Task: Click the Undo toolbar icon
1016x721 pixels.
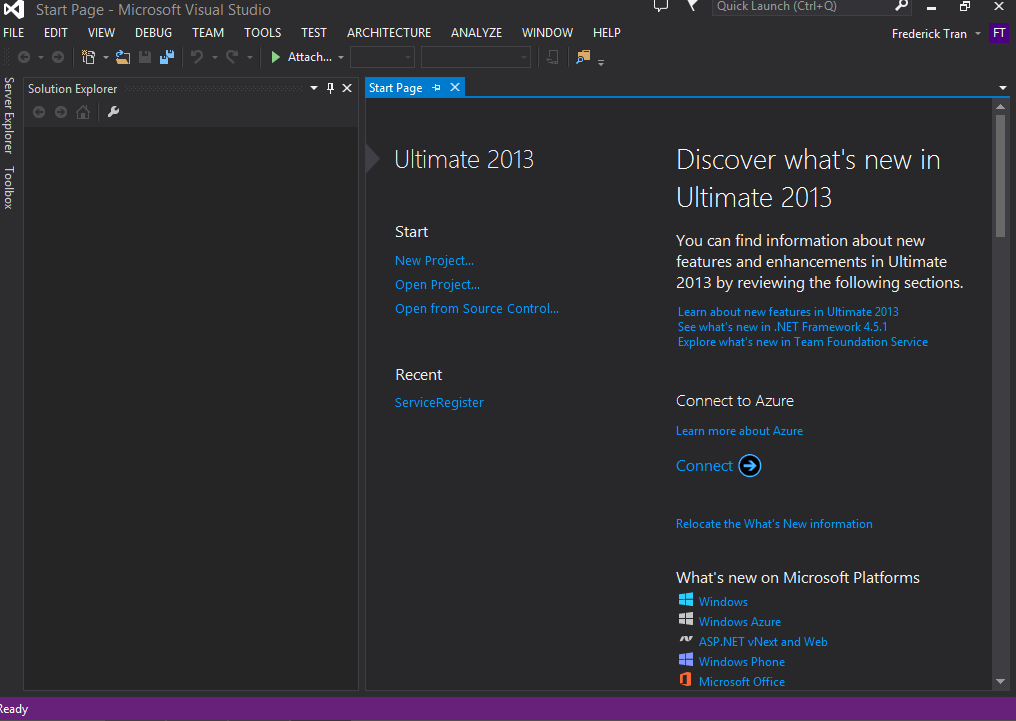Action: tap(197, 58)
